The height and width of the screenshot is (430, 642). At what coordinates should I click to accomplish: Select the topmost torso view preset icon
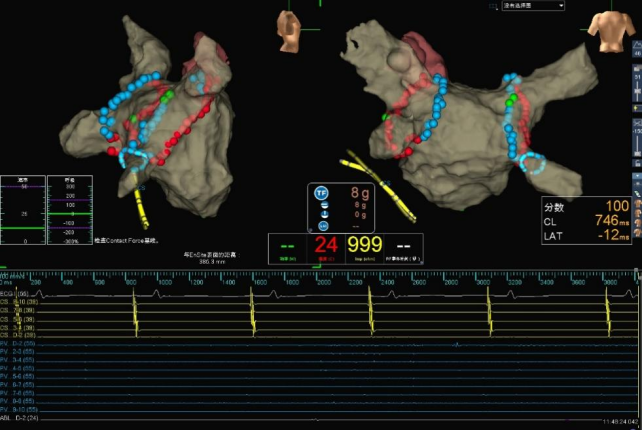pos(637,204)
